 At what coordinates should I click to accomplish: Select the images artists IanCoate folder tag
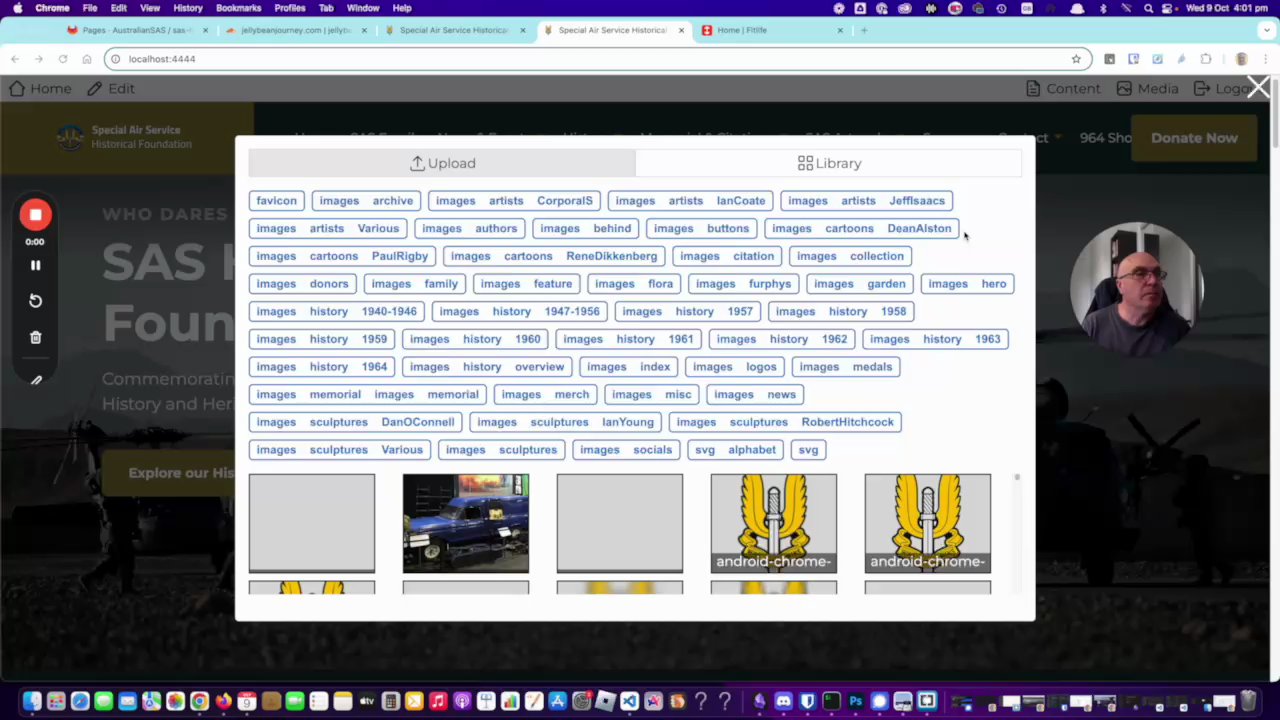[690, 201]
